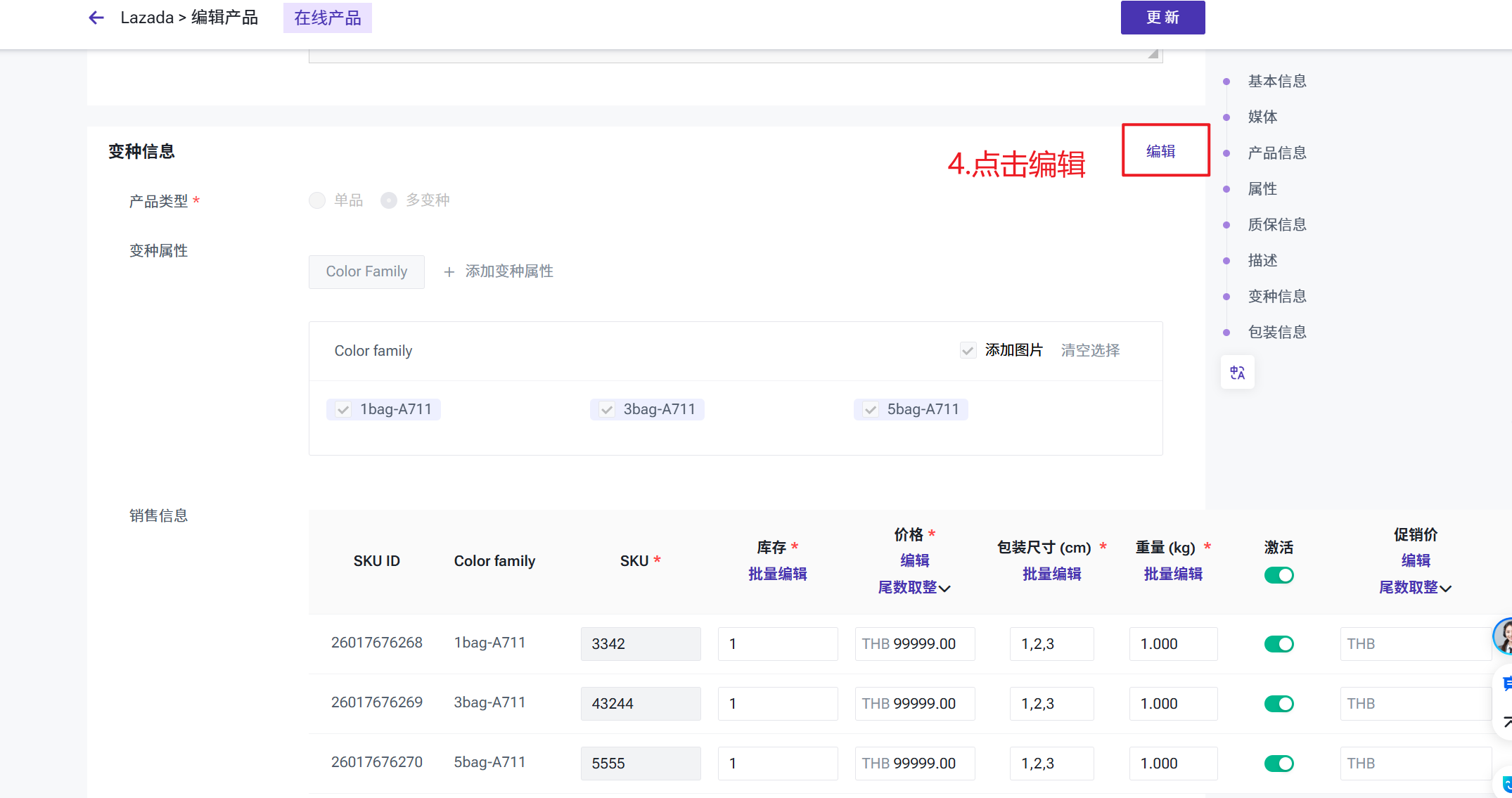
Task: Toggle the header 激活 activate-all switch
Action: point(1279,575)
